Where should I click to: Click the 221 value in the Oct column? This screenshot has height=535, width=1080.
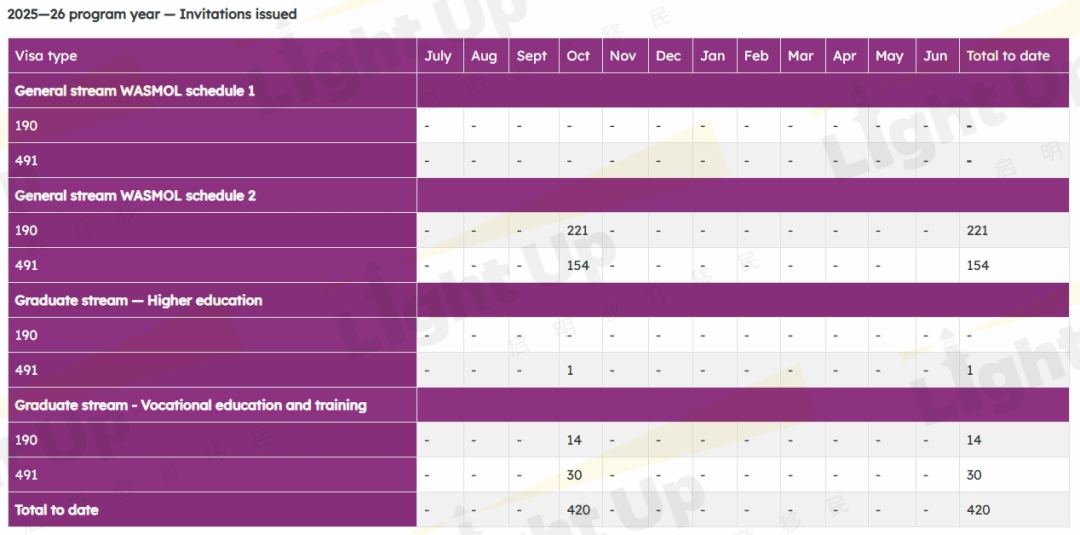(577, 231)
